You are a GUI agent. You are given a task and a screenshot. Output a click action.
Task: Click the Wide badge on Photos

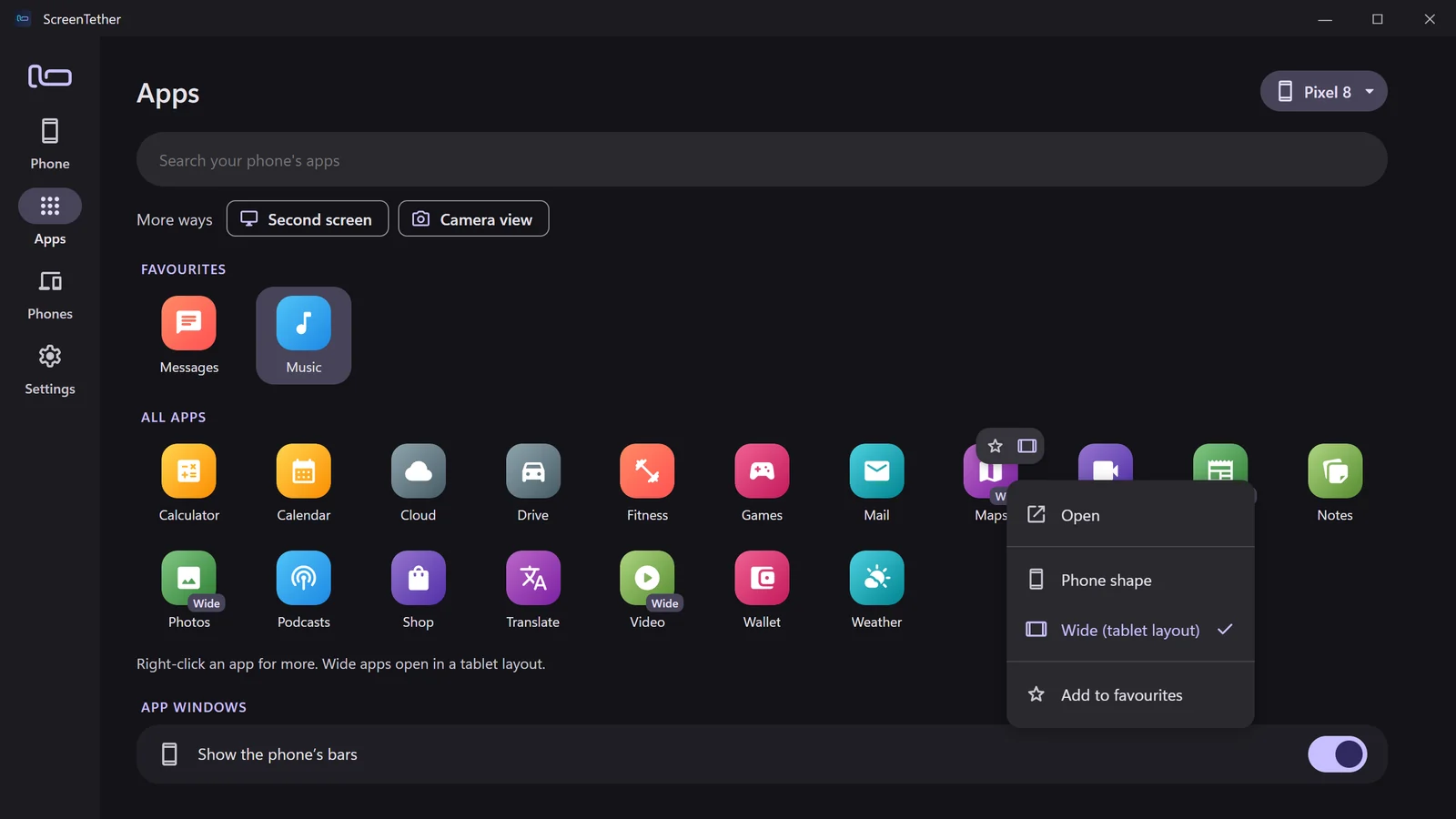tap(207, 603)
